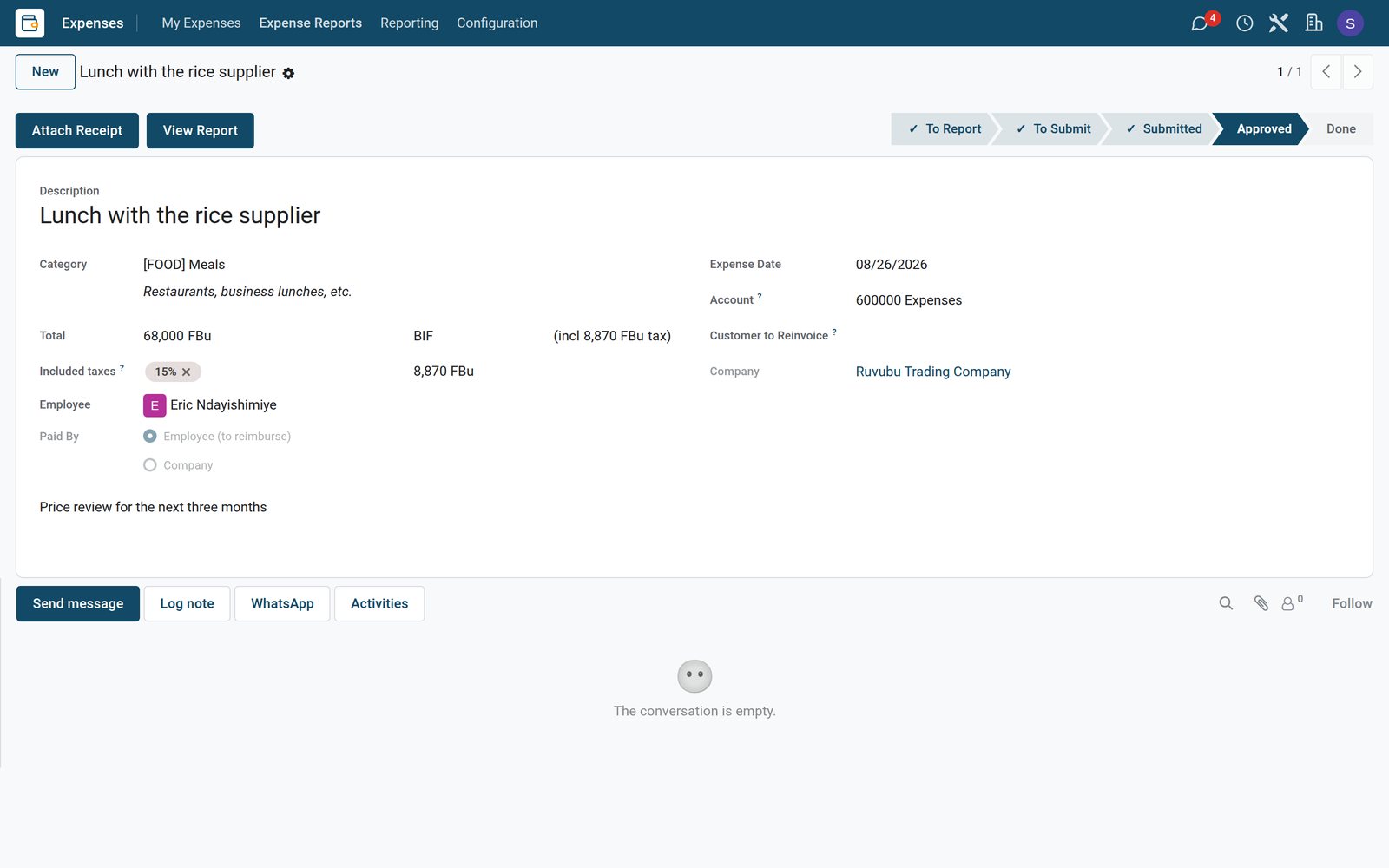Open Reporting menu
This screenshot has width=1389, height=868.
click(409, 23)
